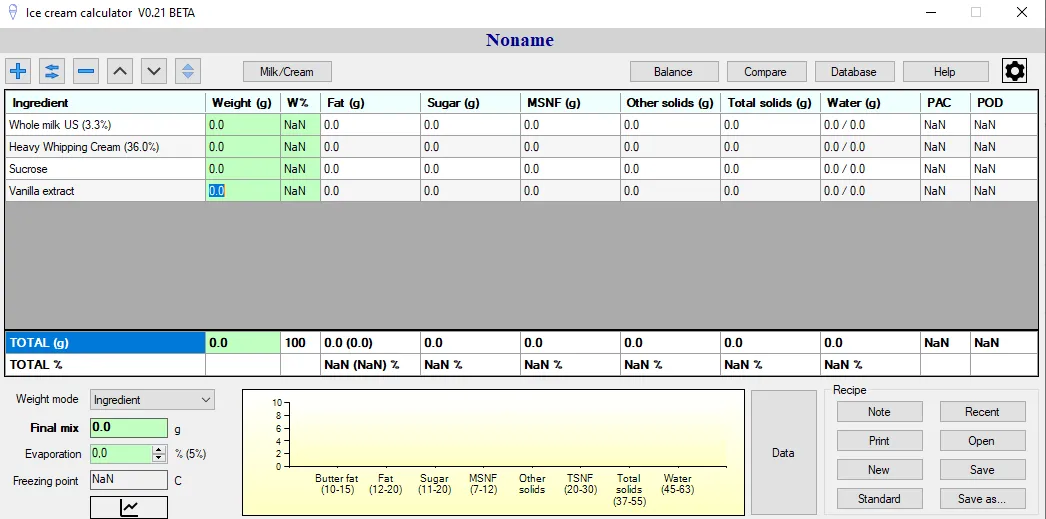This screenshot has width=1046, height=519.
Task: Click the W% column header
Action: pyautogui.click(x=300, y=103)
